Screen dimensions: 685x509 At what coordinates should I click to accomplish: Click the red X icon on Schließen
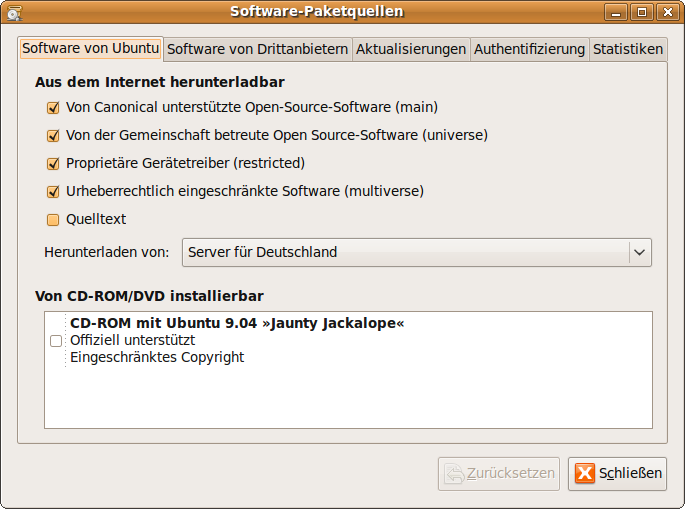coord(585,473)
